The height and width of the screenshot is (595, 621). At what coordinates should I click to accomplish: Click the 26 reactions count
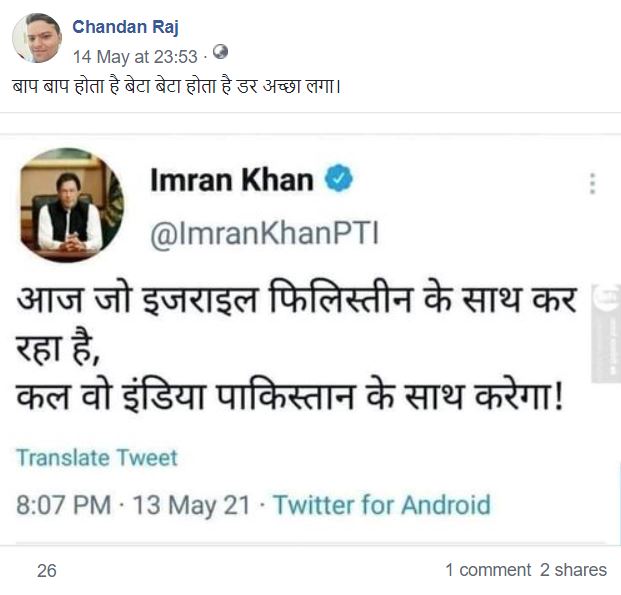(46, 570)
